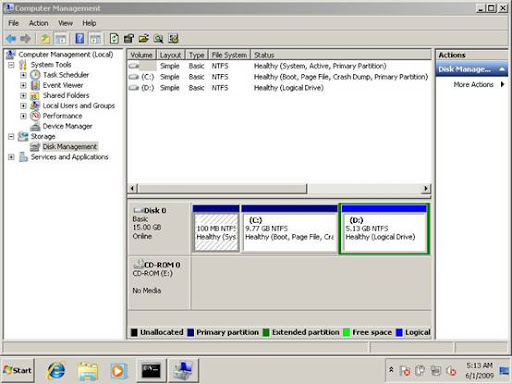Open the Action menu
Viewport: 512px width, 384px height.
[39, 23]
